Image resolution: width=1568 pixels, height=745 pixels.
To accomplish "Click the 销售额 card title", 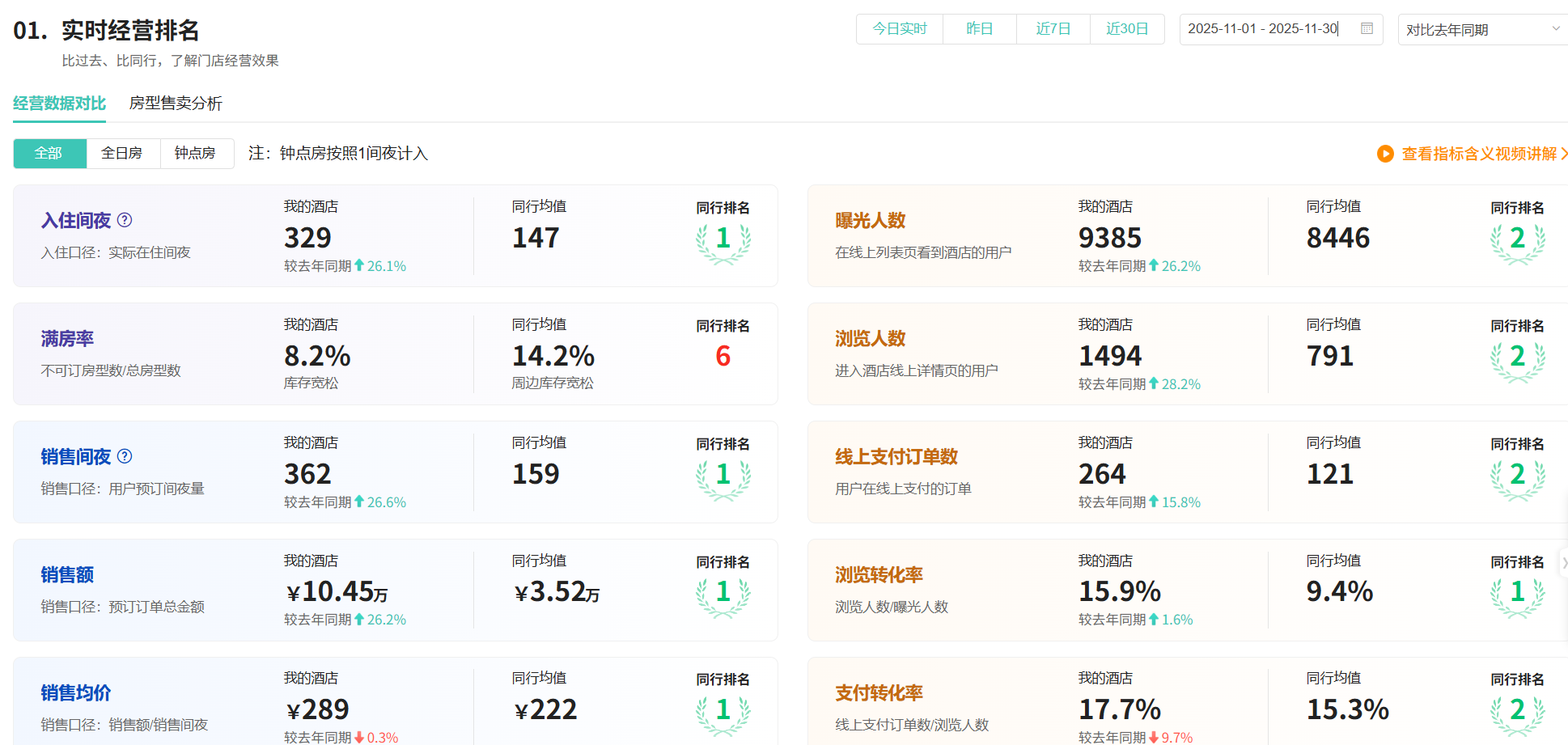I will point(67,574).
